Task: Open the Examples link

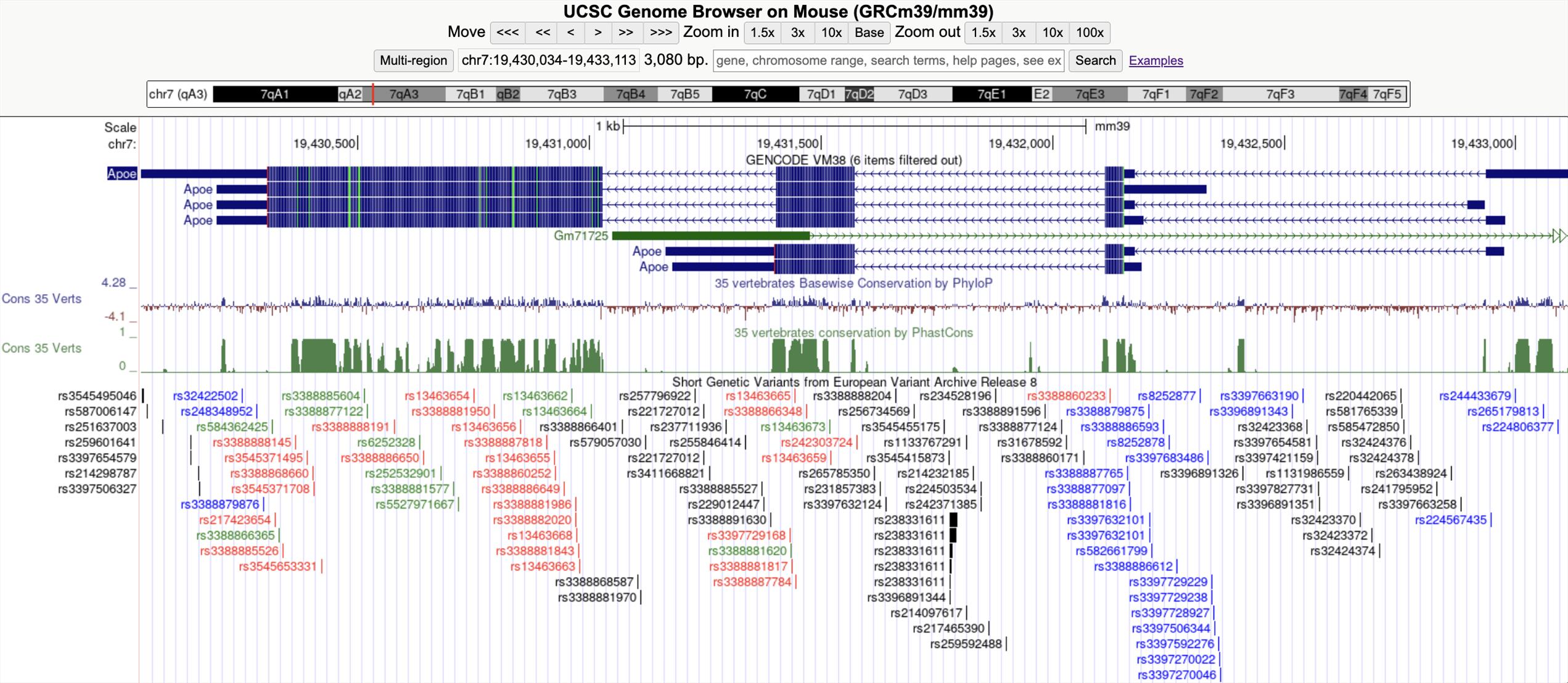Action: (x=1155, y=60)
